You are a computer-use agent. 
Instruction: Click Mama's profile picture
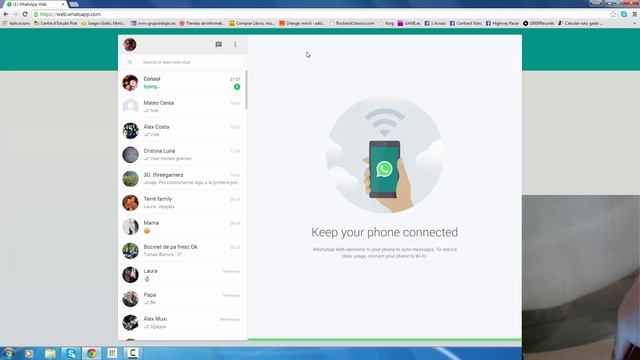[x=130, y=227]
